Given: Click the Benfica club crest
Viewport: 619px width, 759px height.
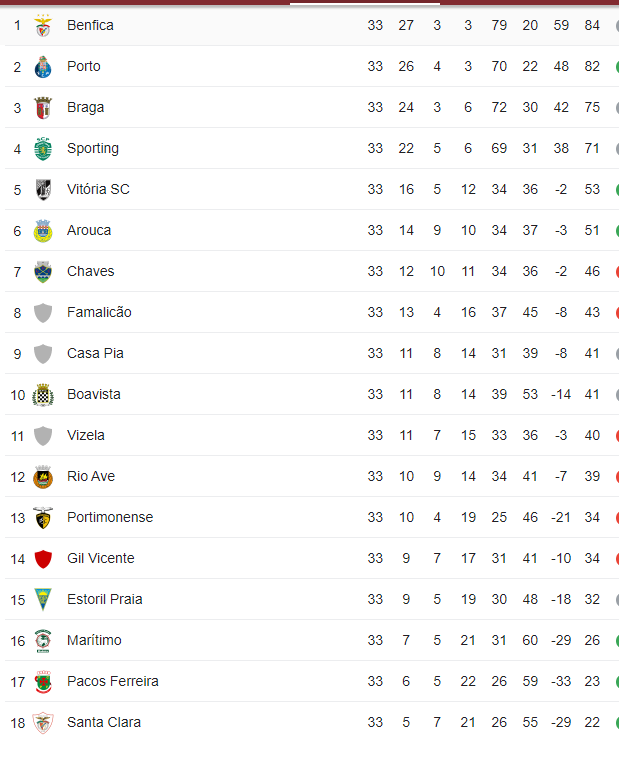Looking at the screenshot, I should (x=43, y=26).
